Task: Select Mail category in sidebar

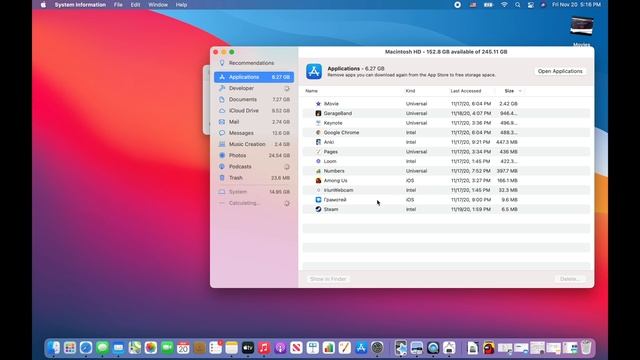Action: (254, 122)
